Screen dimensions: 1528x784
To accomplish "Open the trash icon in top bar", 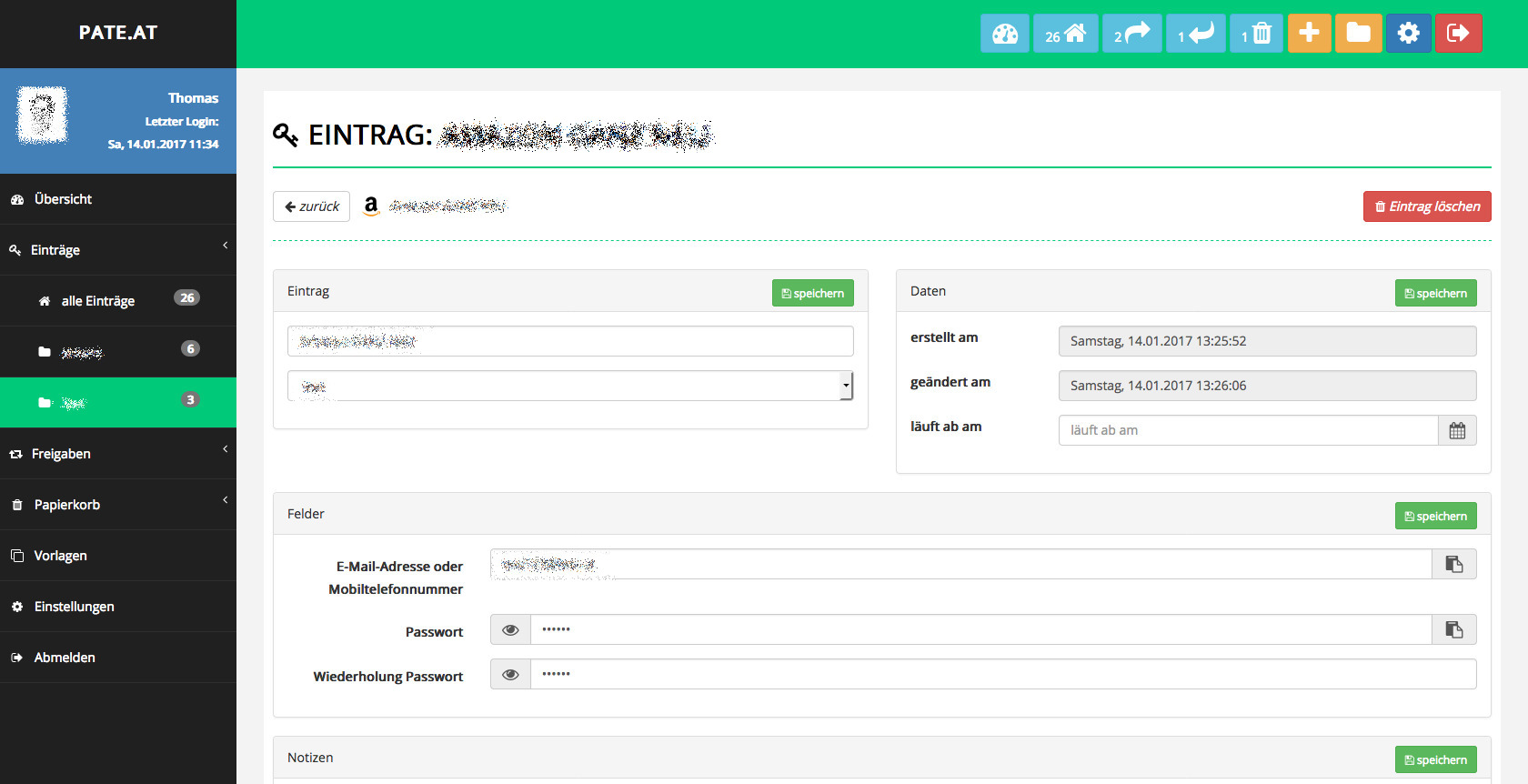I will [1256, 34].
